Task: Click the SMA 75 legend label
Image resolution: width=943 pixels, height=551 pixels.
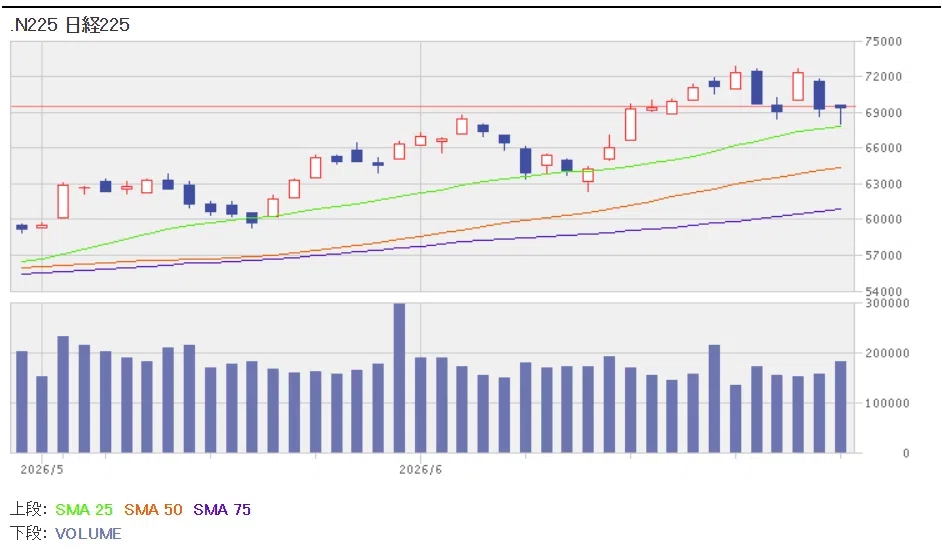Action: (x=222, y=509)
